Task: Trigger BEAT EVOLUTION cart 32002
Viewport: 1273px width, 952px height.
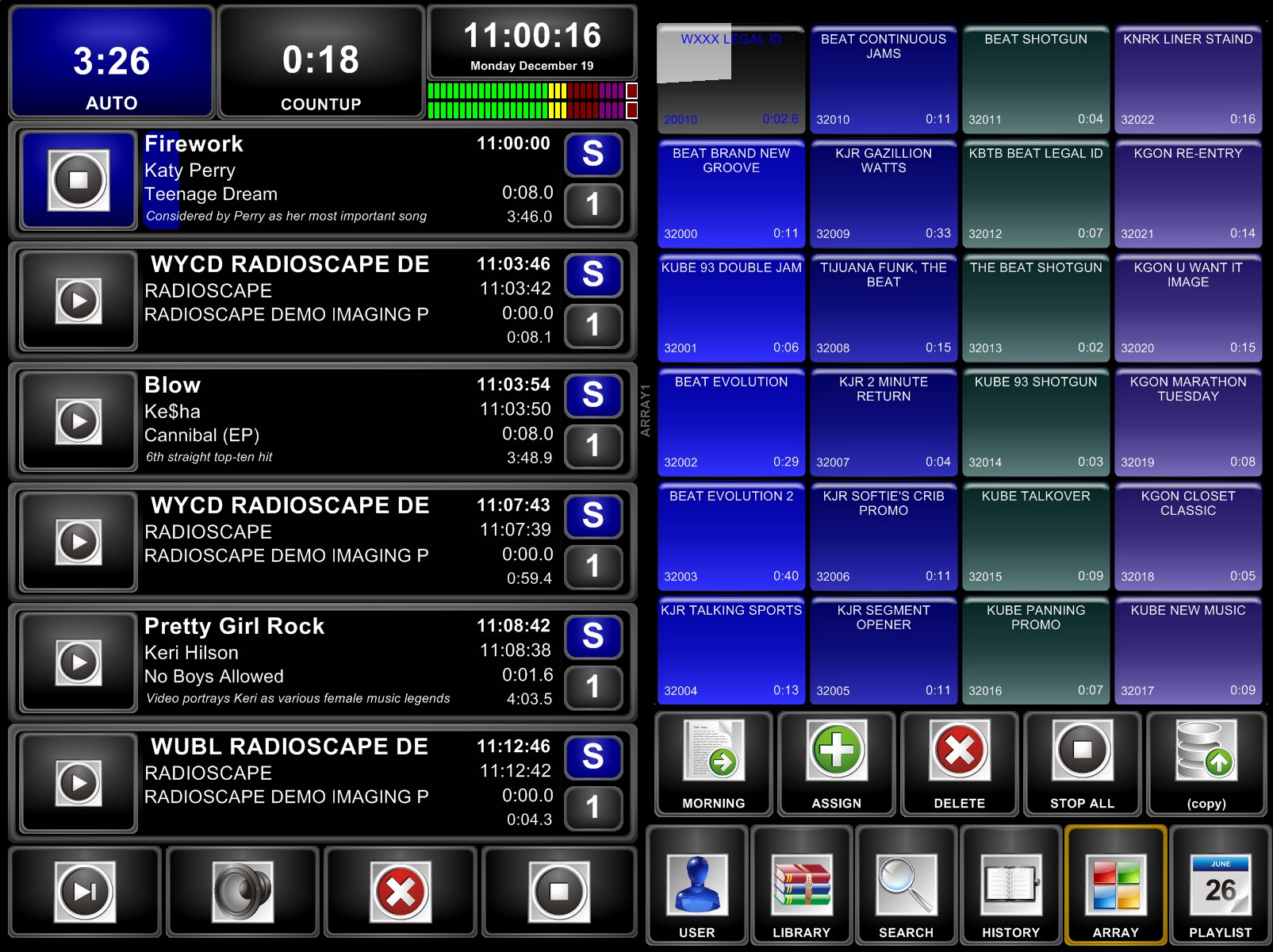Action: coord(731,422)
